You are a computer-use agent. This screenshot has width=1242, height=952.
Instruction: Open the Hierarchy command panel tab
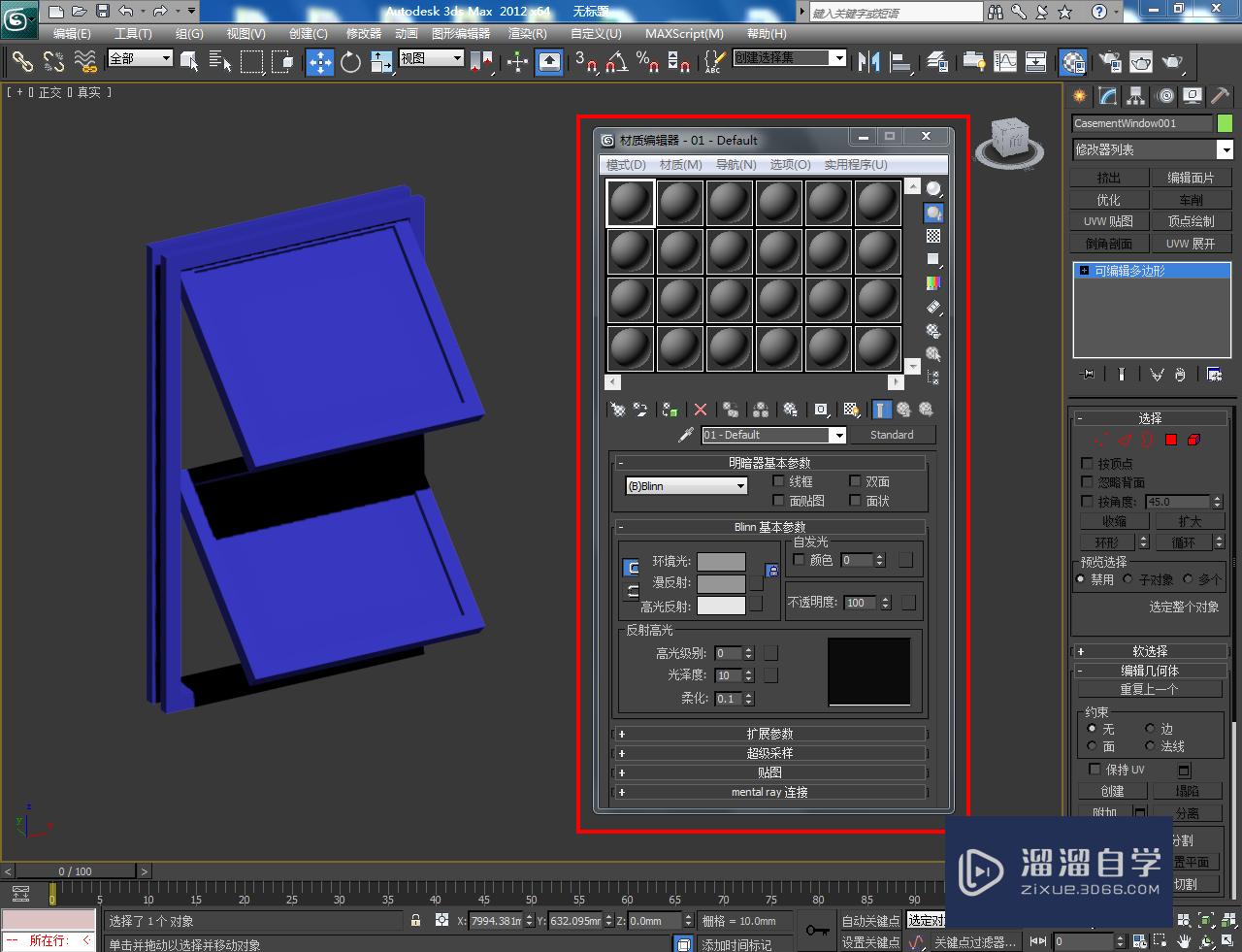click(x=1136, y=96)
